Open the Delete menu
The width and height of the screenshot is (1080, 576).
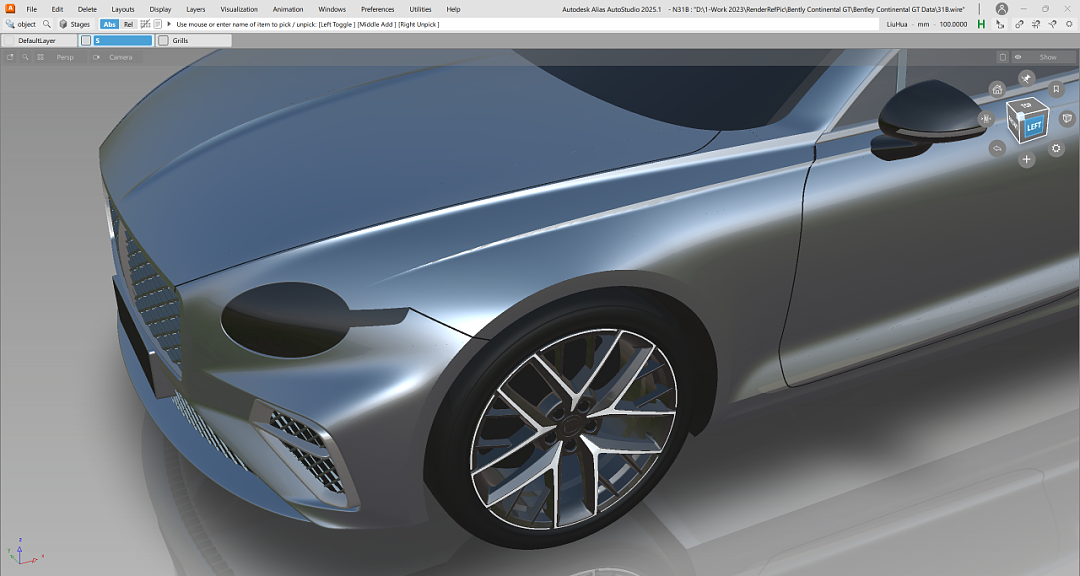pyautogui.click(x=87, y=9)
